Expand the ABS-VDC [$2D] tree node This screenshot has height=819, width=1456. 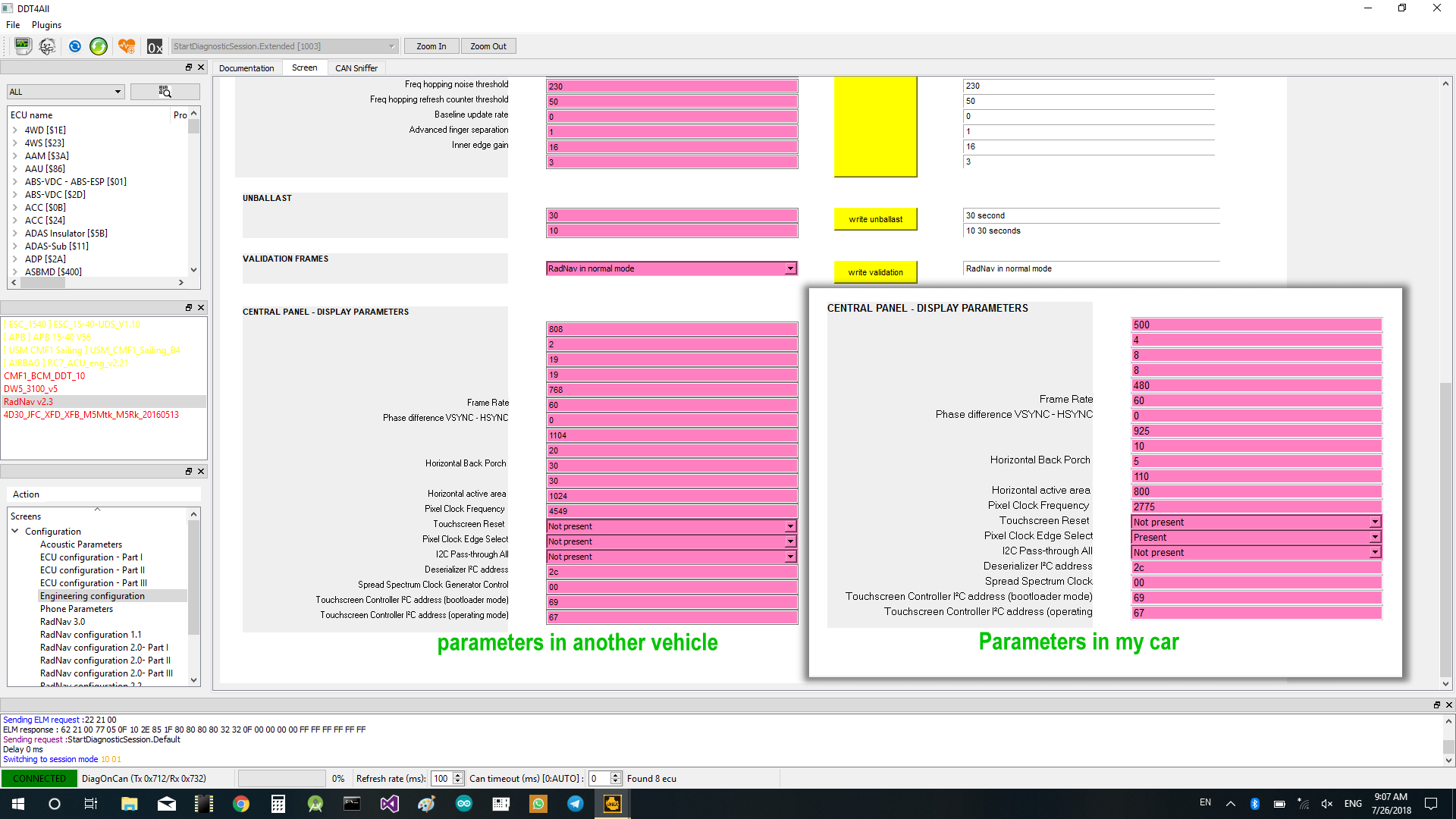click(15, 195)
